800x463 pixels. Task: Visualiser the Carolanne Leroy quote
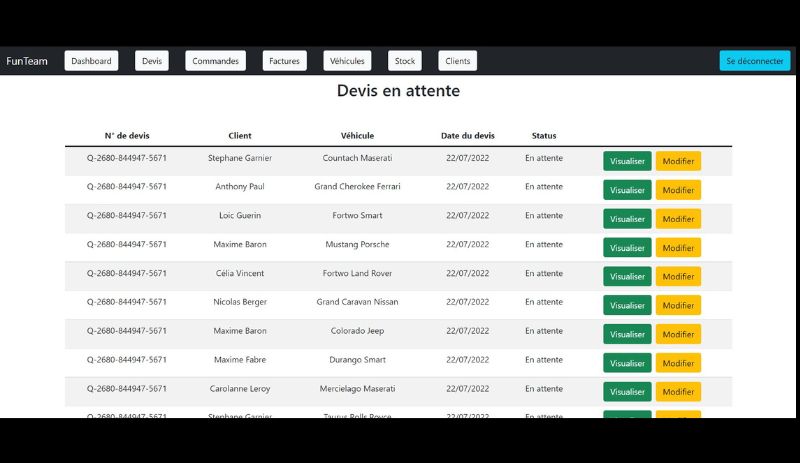tap(627, 392)
